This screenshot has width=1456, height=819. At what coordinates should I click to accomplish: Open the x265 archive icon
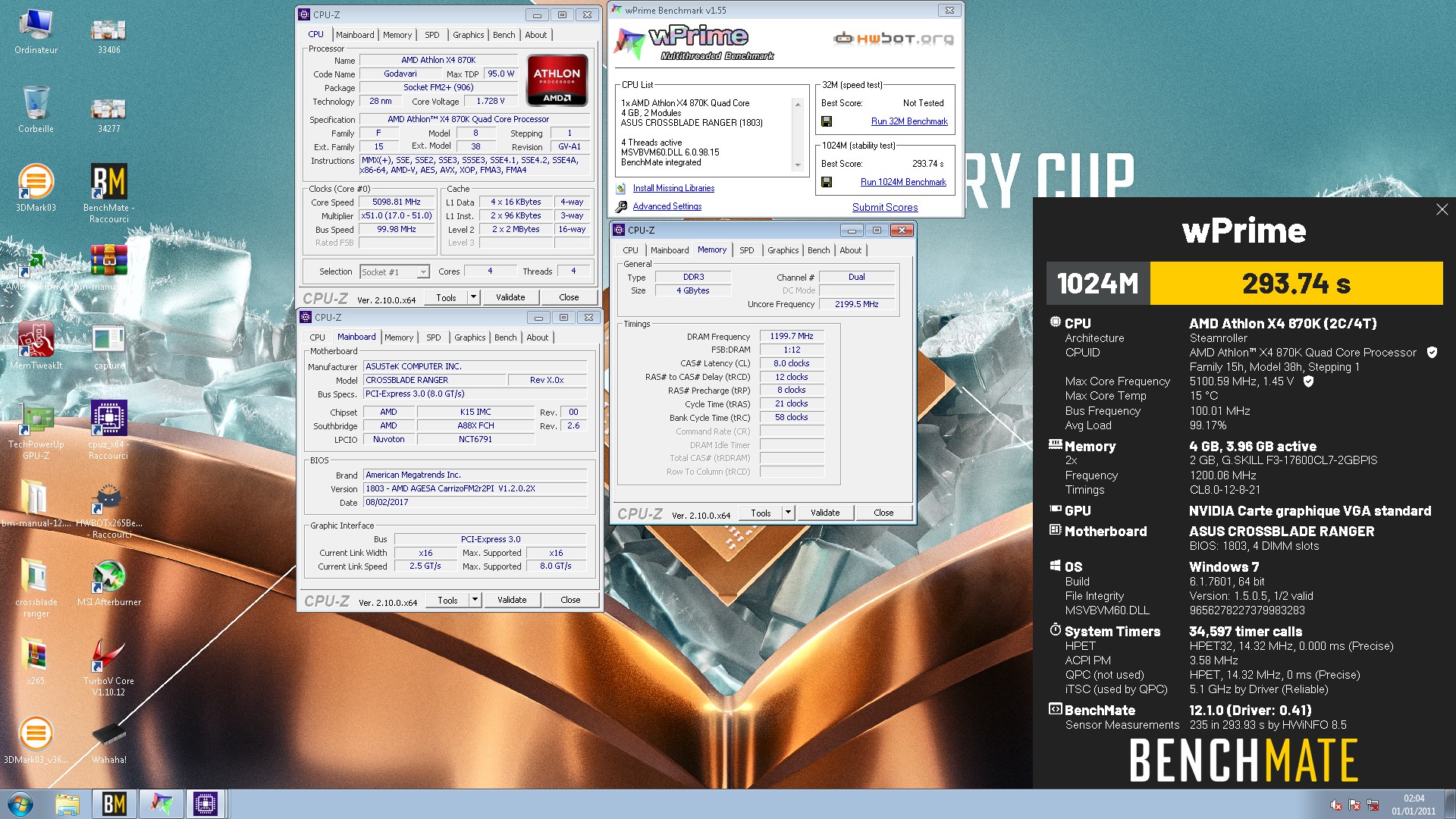(36, 662)
